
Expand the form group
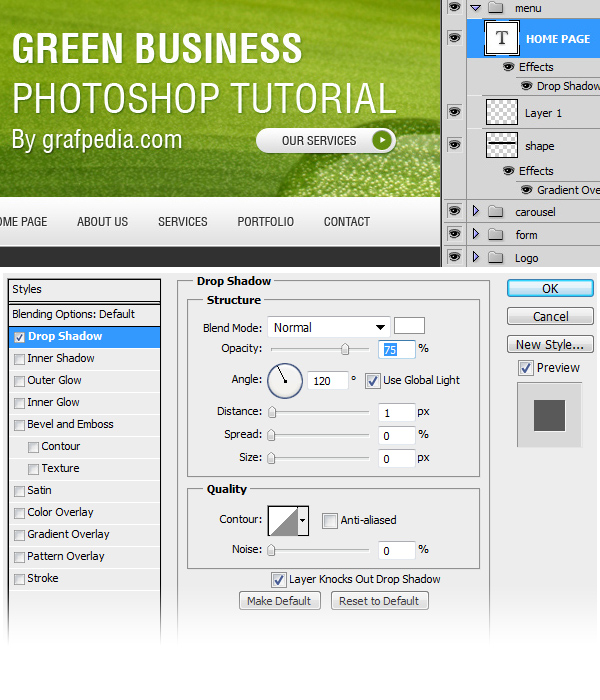[476, 234]
